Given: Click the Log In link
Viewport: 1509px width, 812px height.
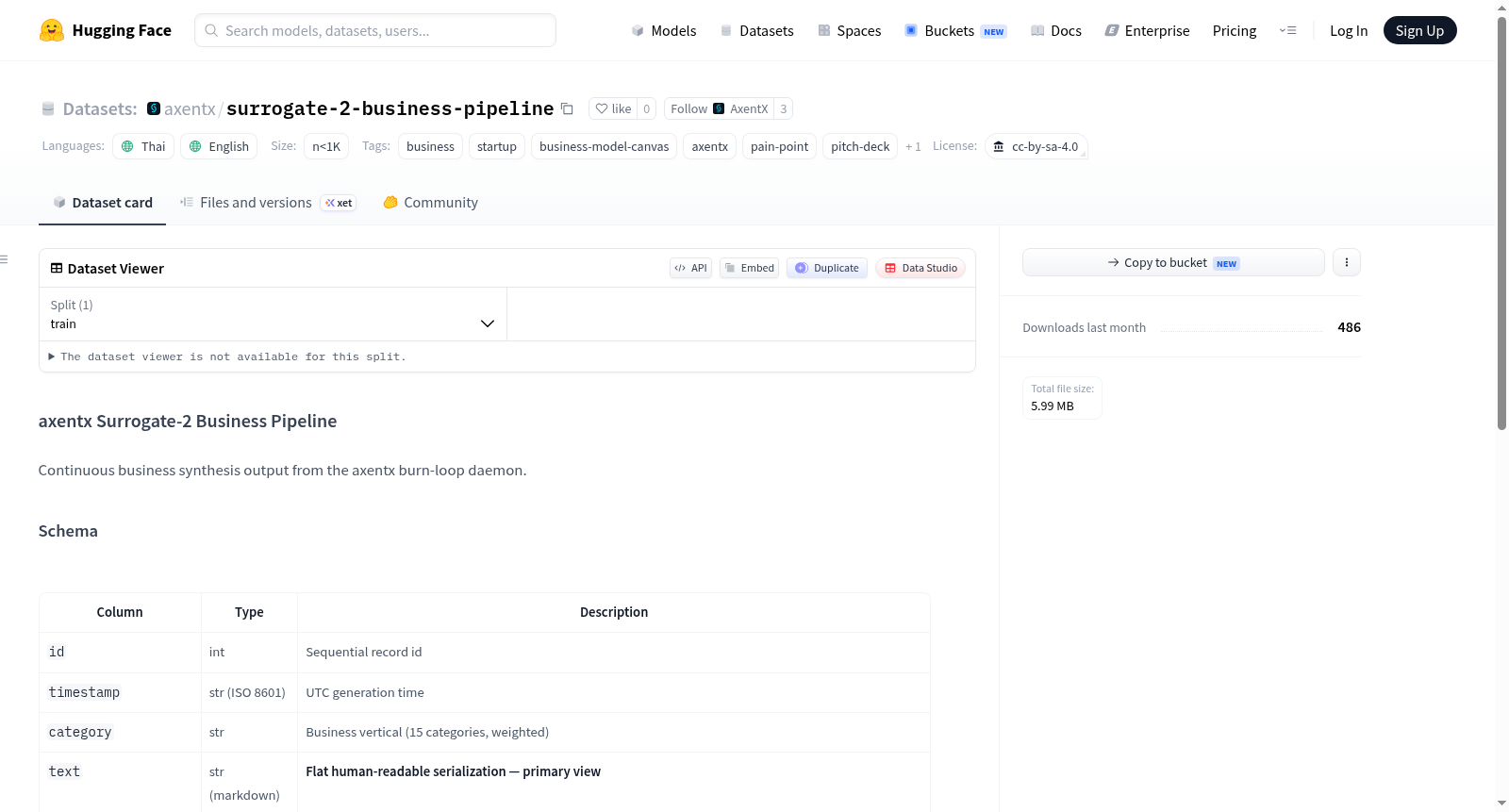Looking at the screenshot, I should click(x=1349, y=30).
